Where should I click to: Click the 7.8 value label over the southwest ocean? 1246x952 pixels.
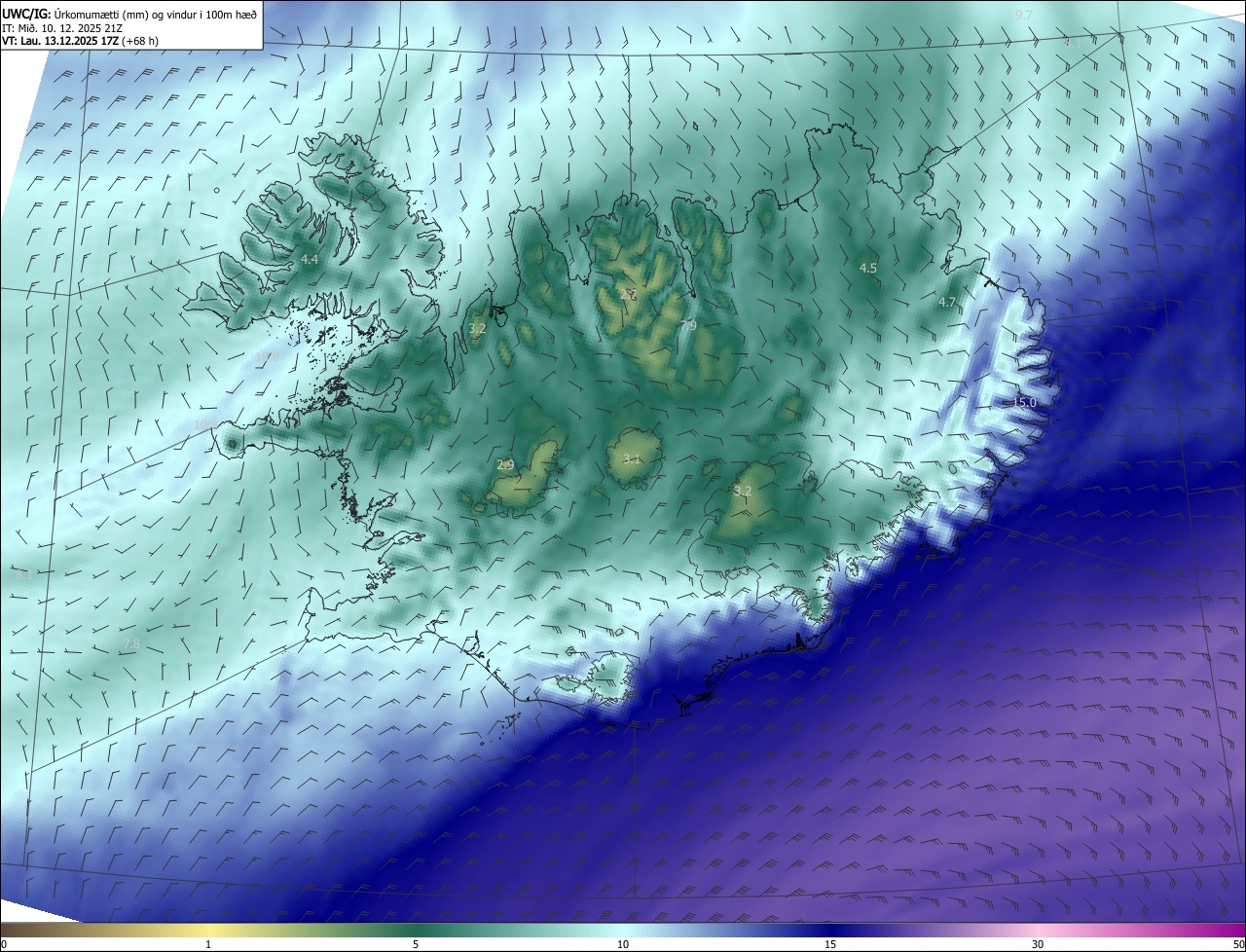pyautogui.click(x=130, y=645)
